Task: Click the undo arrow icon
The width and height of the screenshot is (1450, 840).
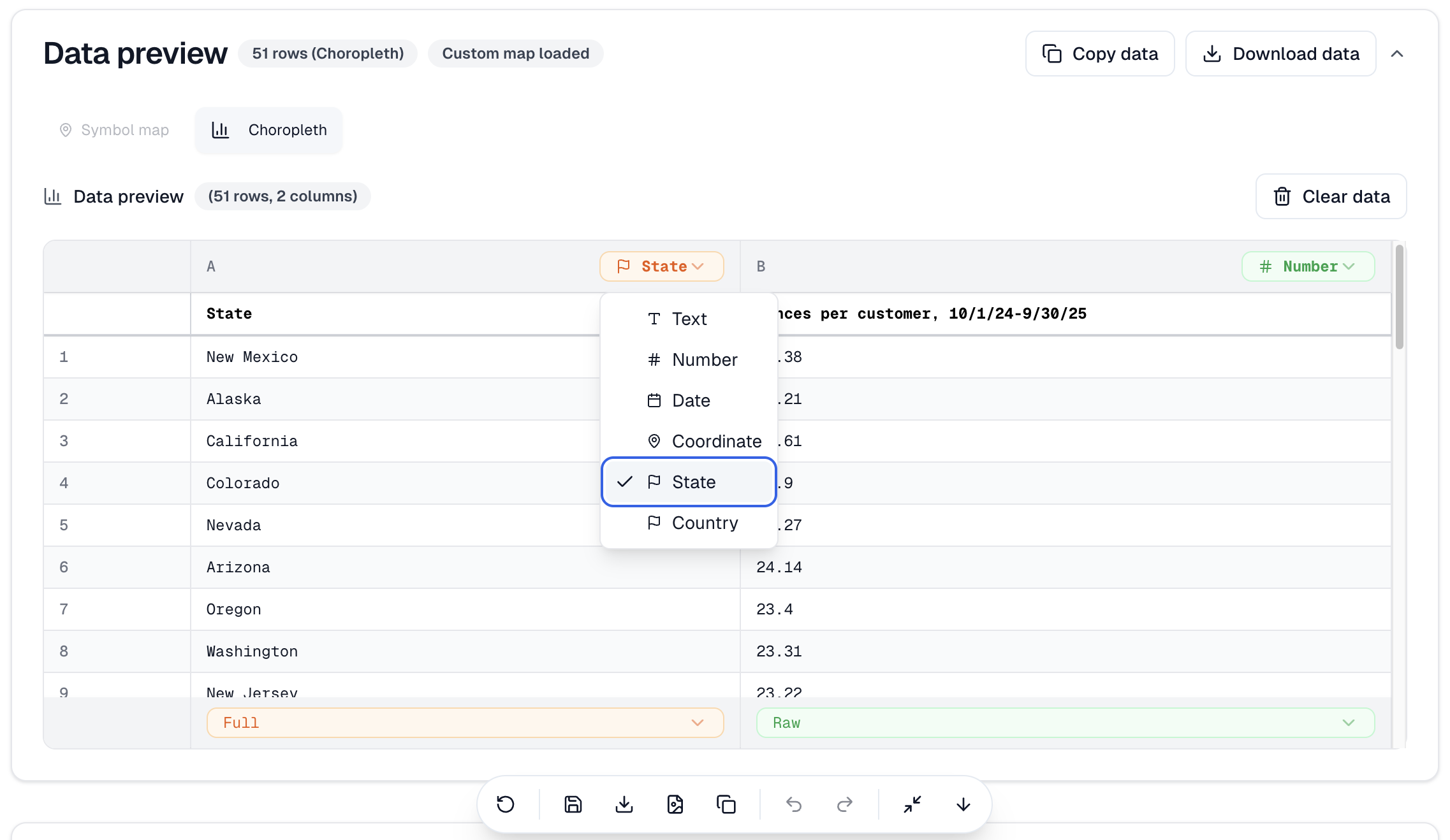Action: pos(793,804)
